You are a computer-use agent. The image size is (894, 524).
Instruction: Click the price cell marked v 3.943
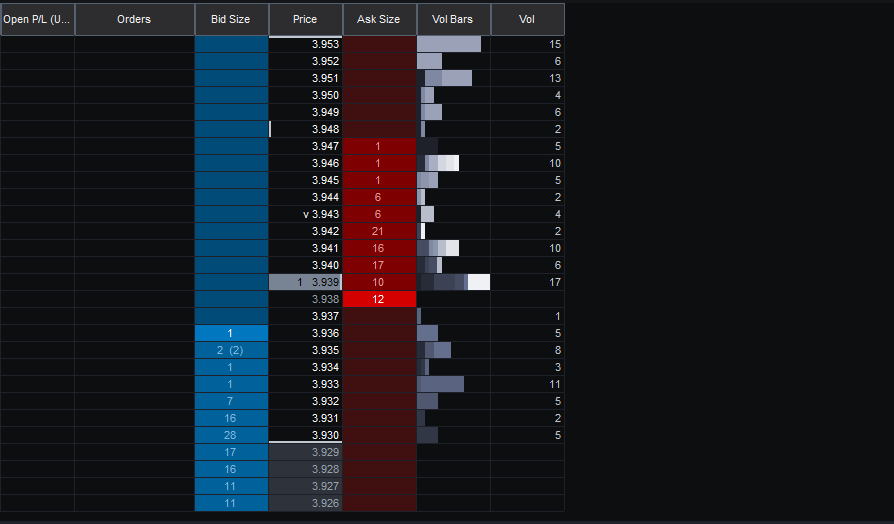(x=306, y=214)
